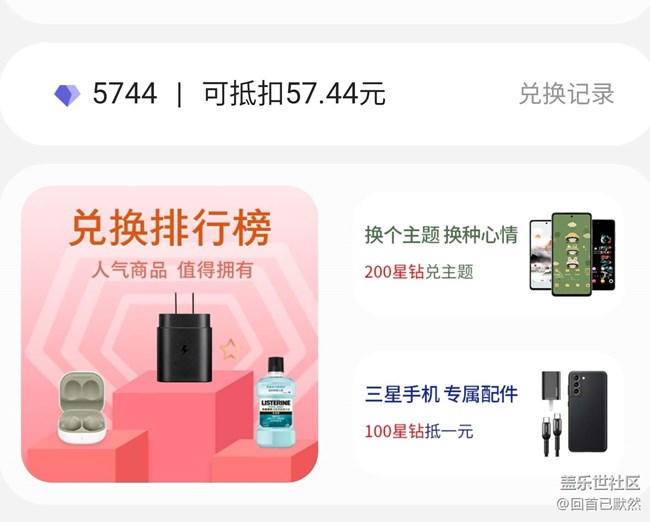Open the 兑换排行榜 ranking banner title
Image resolution: width=650 pixels, height=522 pixels.
(x=170, y=228)
